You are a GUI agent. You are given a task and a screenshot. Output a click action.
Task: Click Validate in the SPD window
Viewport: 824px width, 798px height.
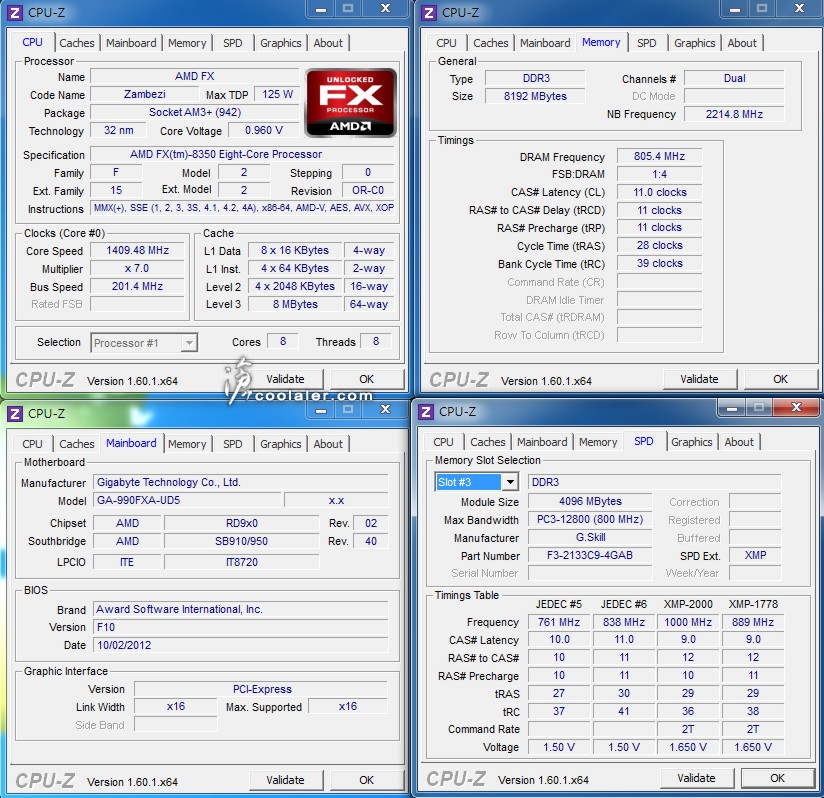click(x=696, y=778)
